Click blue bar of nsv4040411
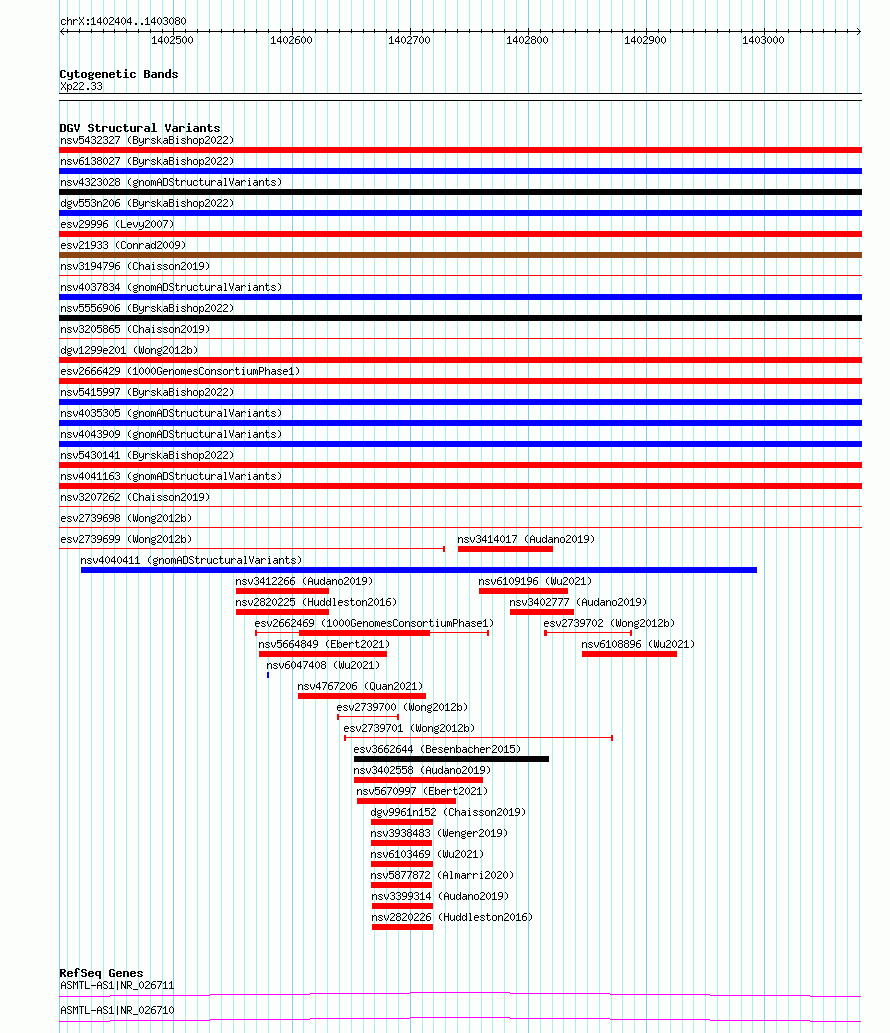The width and height of the screenshot is (890, 1033). tap(419, 571)
